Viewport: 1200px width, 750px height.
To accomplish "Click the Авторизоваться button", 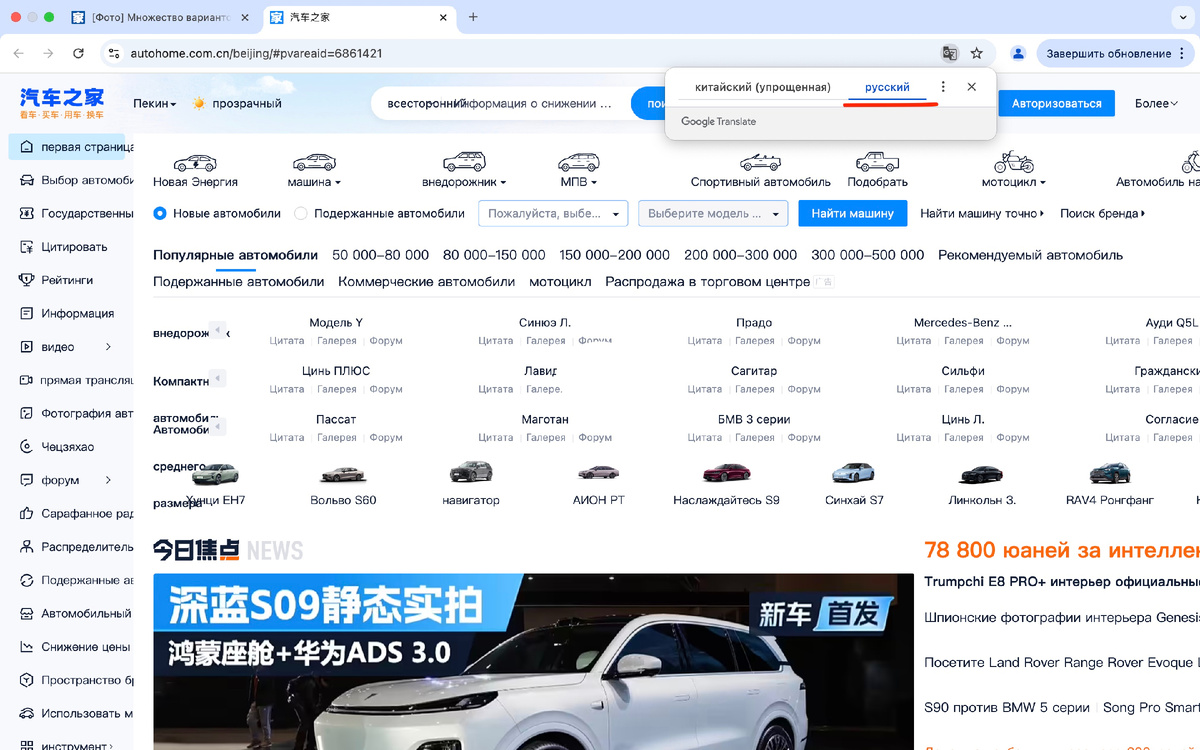I will 1057,103.
